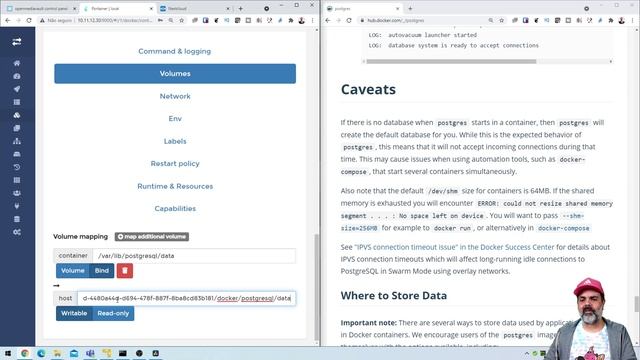Open Microsoft Edge from the taskbar
The width and height of the screenshot is (640, 360).
click(x=41, y=353)
